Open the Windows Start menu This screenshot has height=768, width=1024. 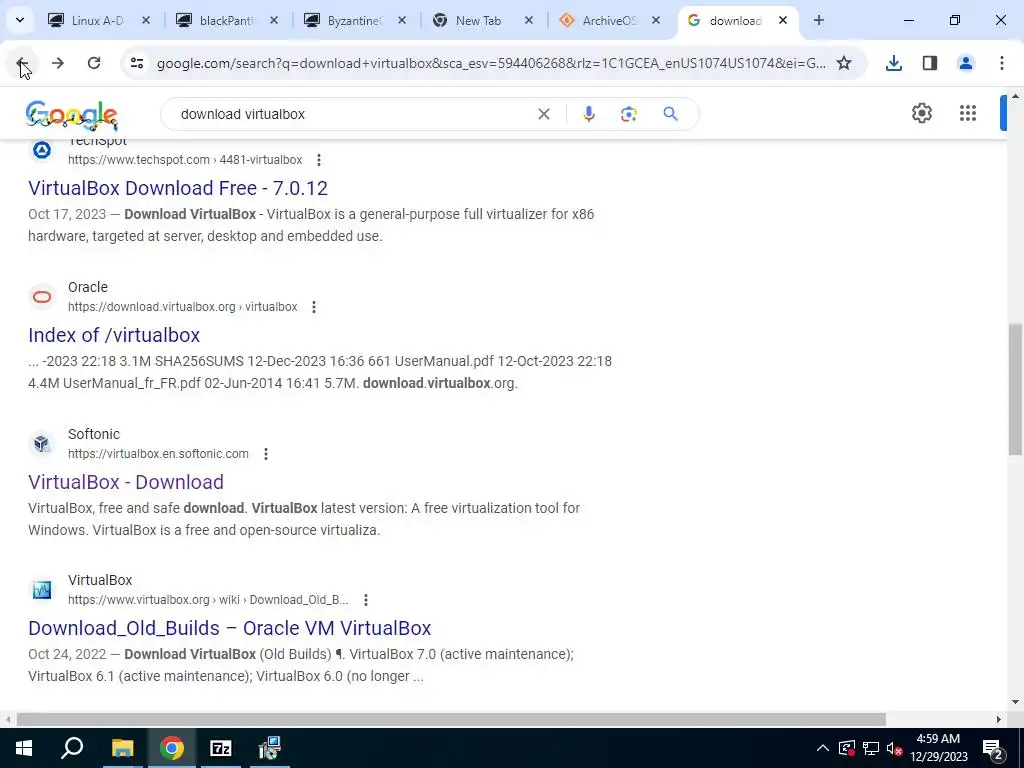pos(24,748)
